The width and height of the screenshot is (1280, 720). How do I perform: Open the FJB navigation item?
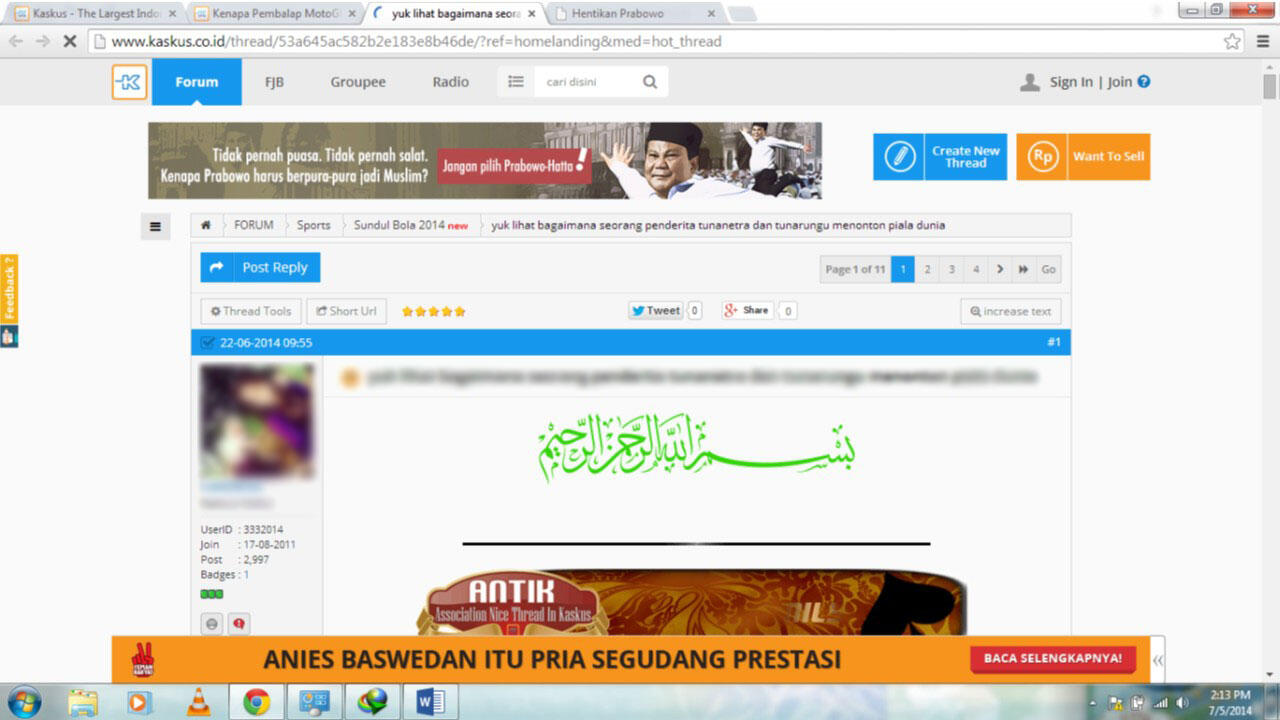tap(274, 82)
